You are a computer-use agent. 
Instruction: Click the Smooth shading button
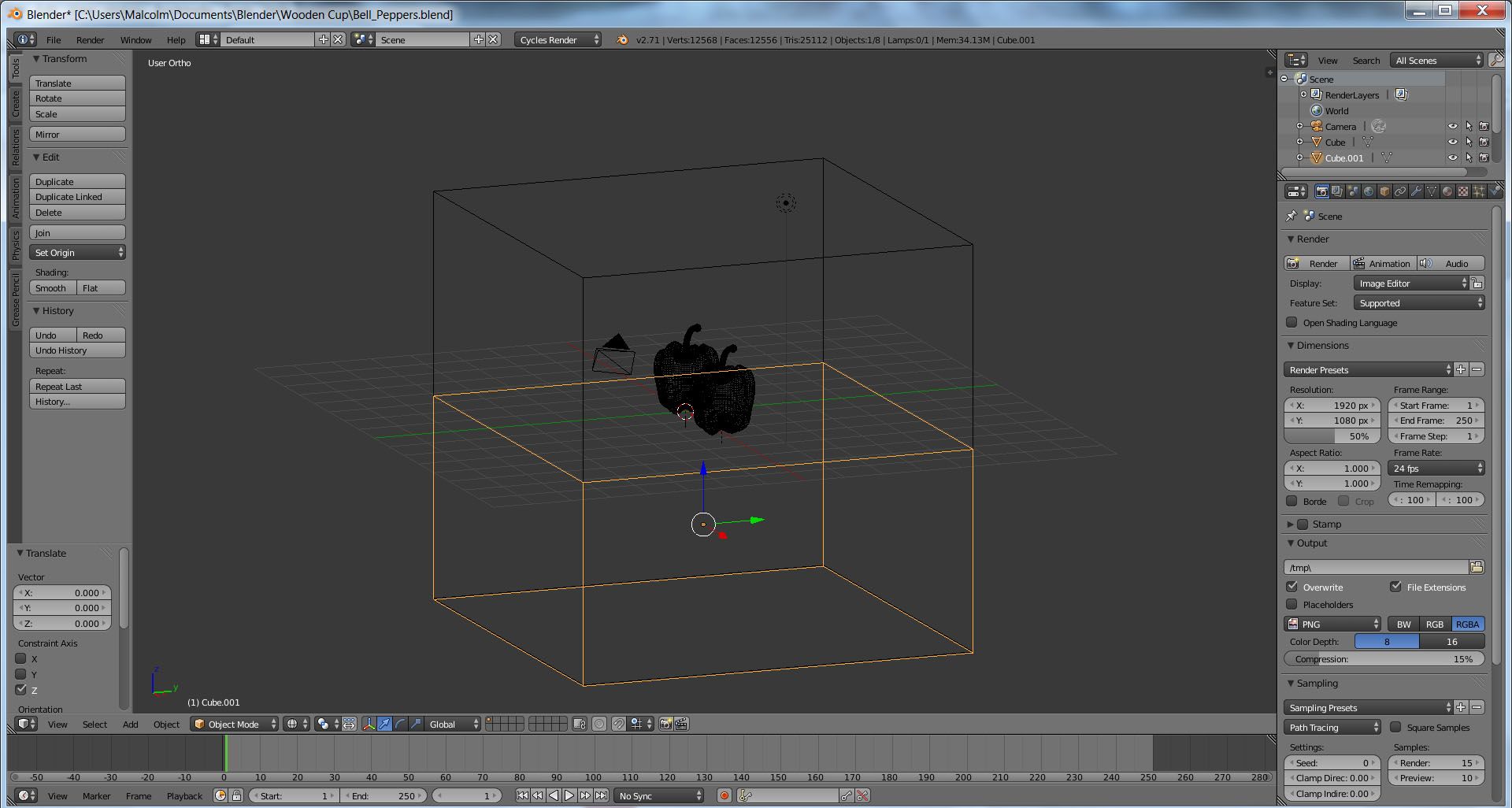[x=53, y=287]
